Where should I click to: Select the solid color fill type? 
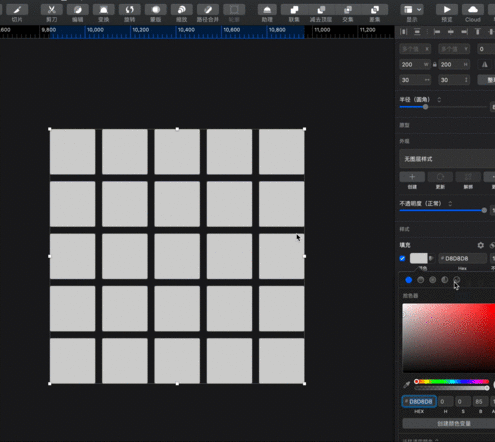[409, 280]
